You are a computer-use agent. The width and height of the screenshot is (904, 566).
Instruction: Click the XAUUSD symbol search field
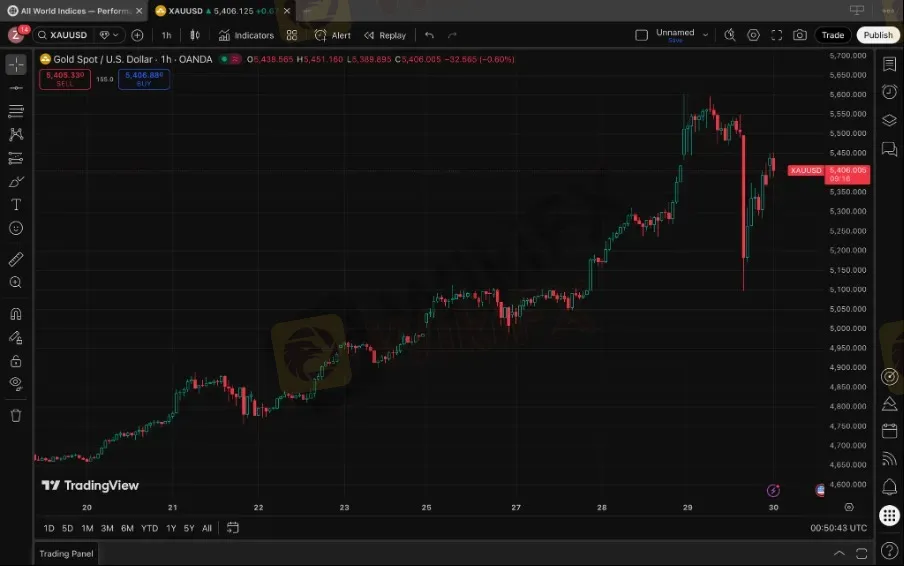click(70, 35)
